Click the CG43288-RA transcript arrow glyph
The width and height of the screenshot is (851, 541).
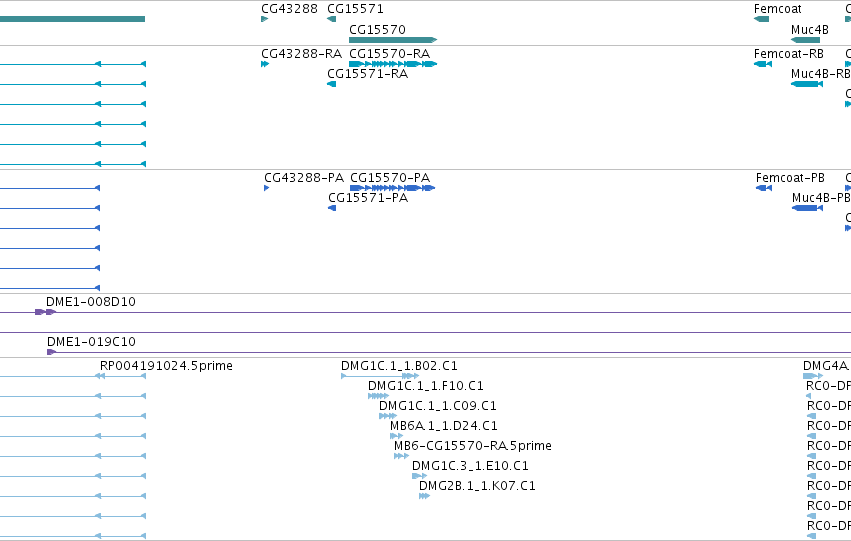265,64
